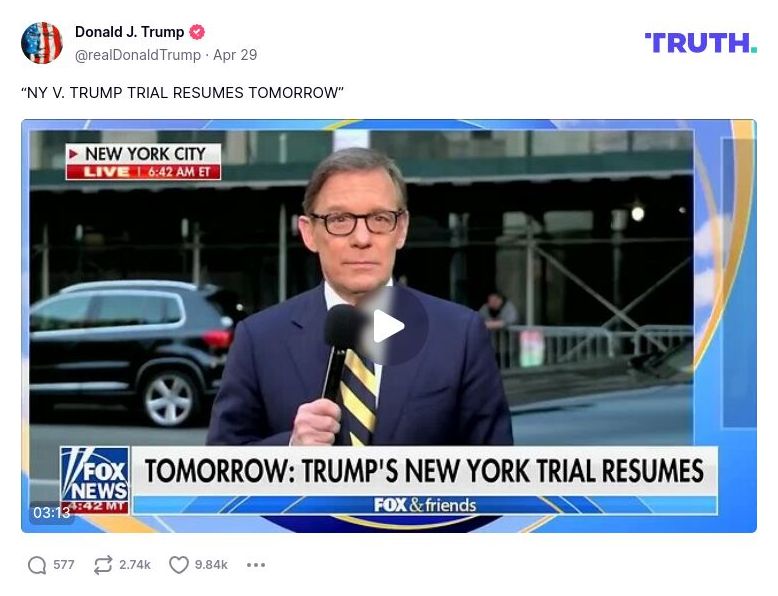This screenshot has width=778, height=596.
Task: Click the FOX & friends banner strip
Action: tap(425, 505)
